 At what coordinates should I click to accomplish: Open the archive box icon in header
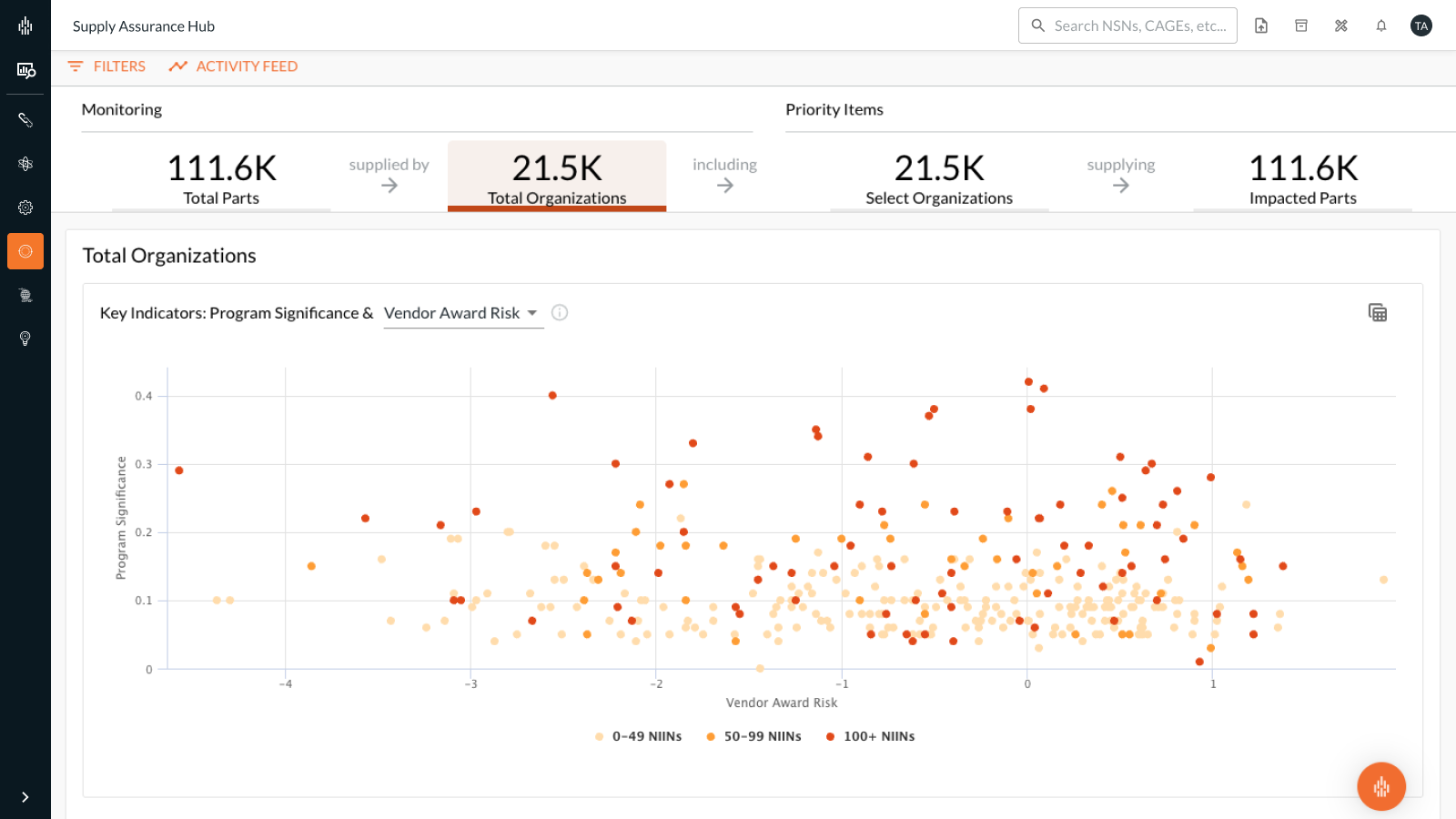pos(1301,25)
